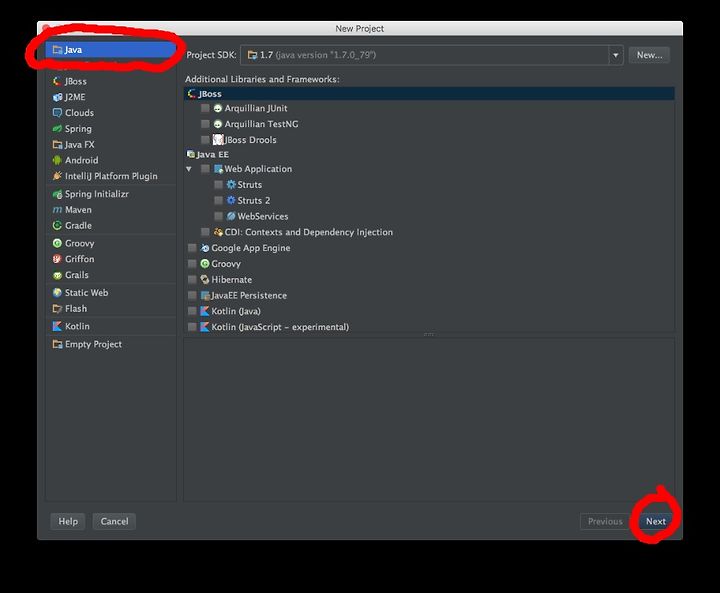The height and width of the screenshot is (593, 720).
Task: Enable Kotlin (JavaScript - experimental) checkbox
Action: [x=192, y=327]
